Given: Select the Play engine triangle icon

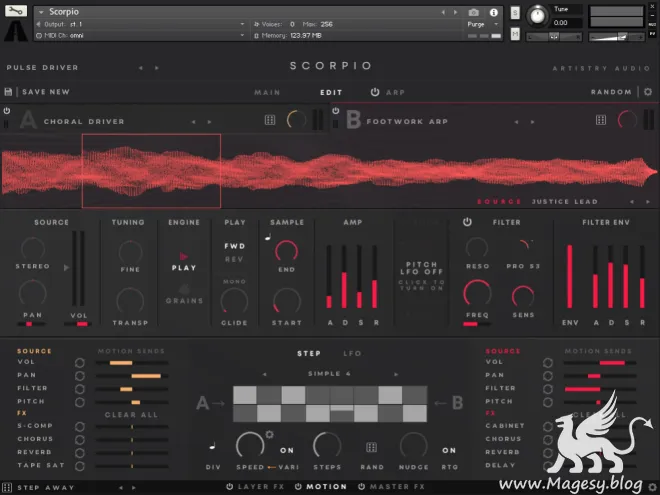Looking at the screenshot, I should pyautogui.click(x=184, y=256).
